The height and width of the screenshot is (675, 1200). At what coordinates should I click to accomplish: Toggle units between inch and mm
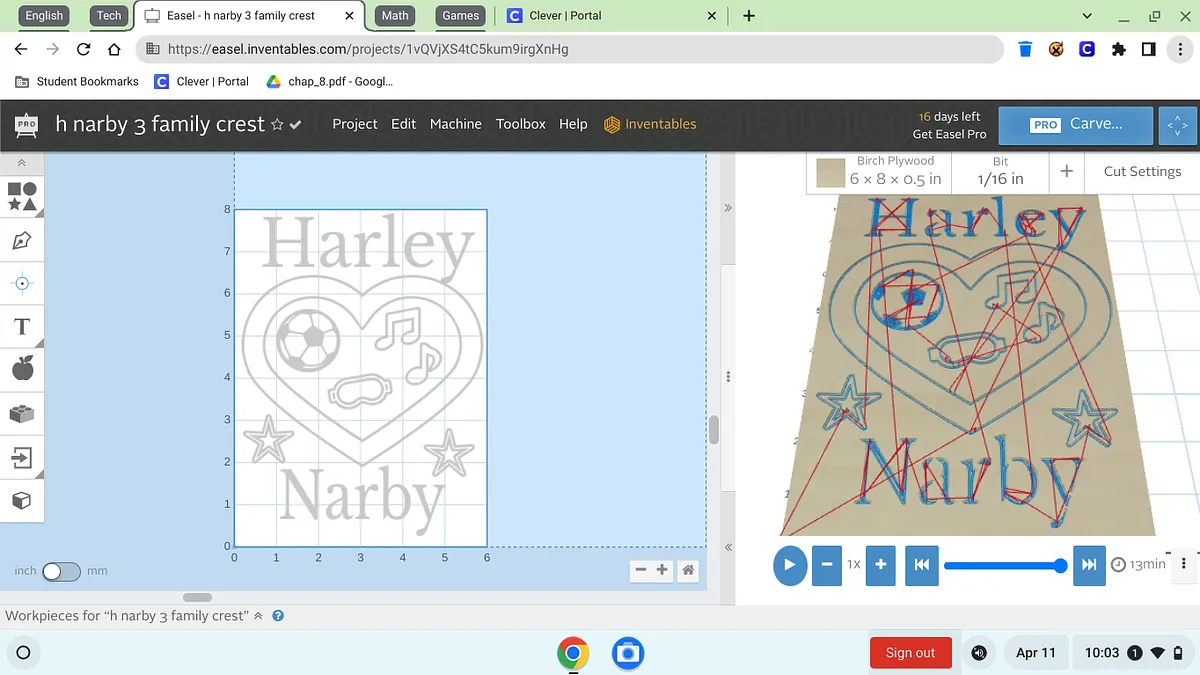(x=60, y=571)
